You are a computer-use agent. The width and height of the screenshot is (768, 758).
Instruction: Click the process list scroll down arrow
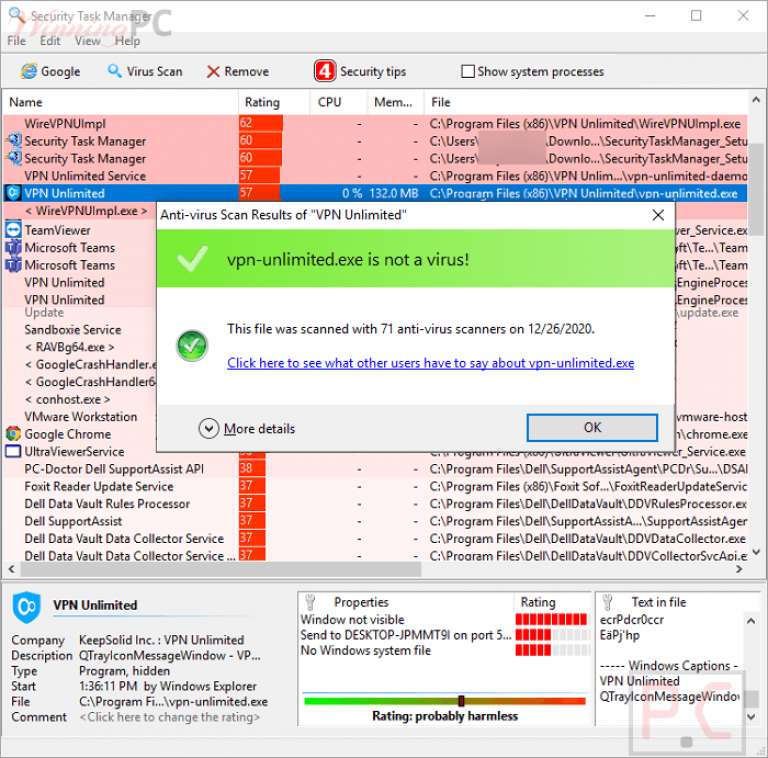[x=756, y=552]
